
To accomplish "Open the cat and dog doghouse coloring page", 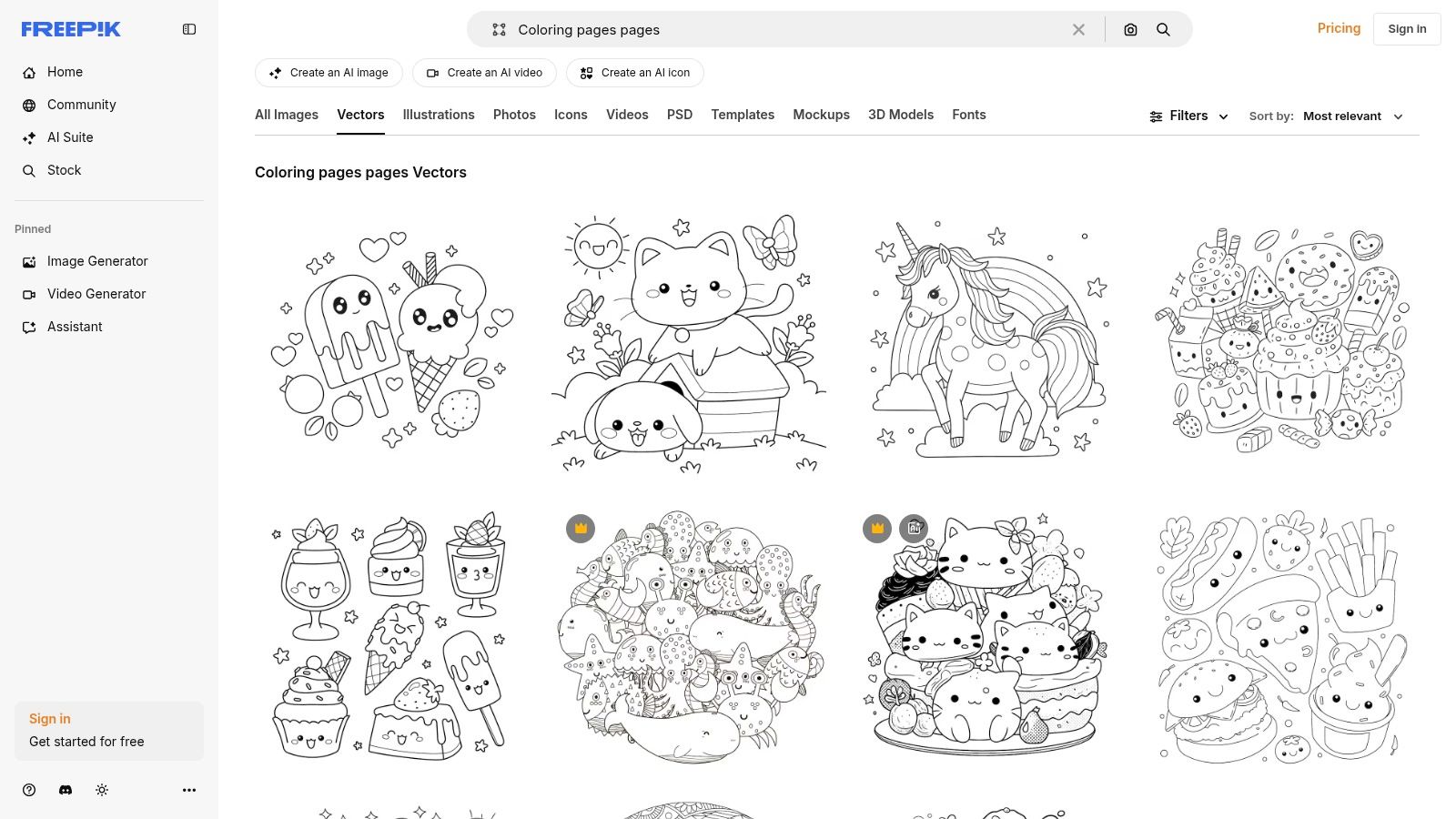I will 689,341.
